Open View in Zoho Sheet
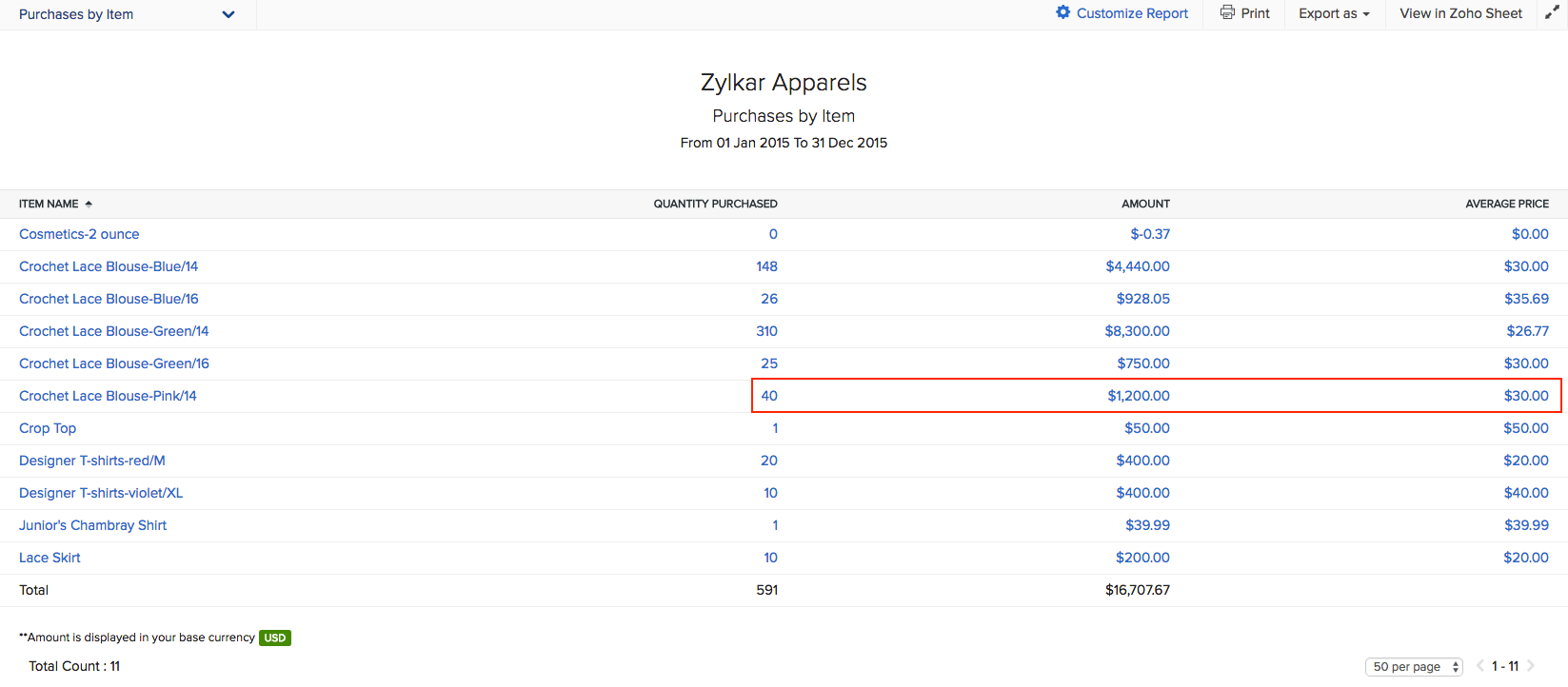This screenshot has height=687, width=1568. [1460, 13]
